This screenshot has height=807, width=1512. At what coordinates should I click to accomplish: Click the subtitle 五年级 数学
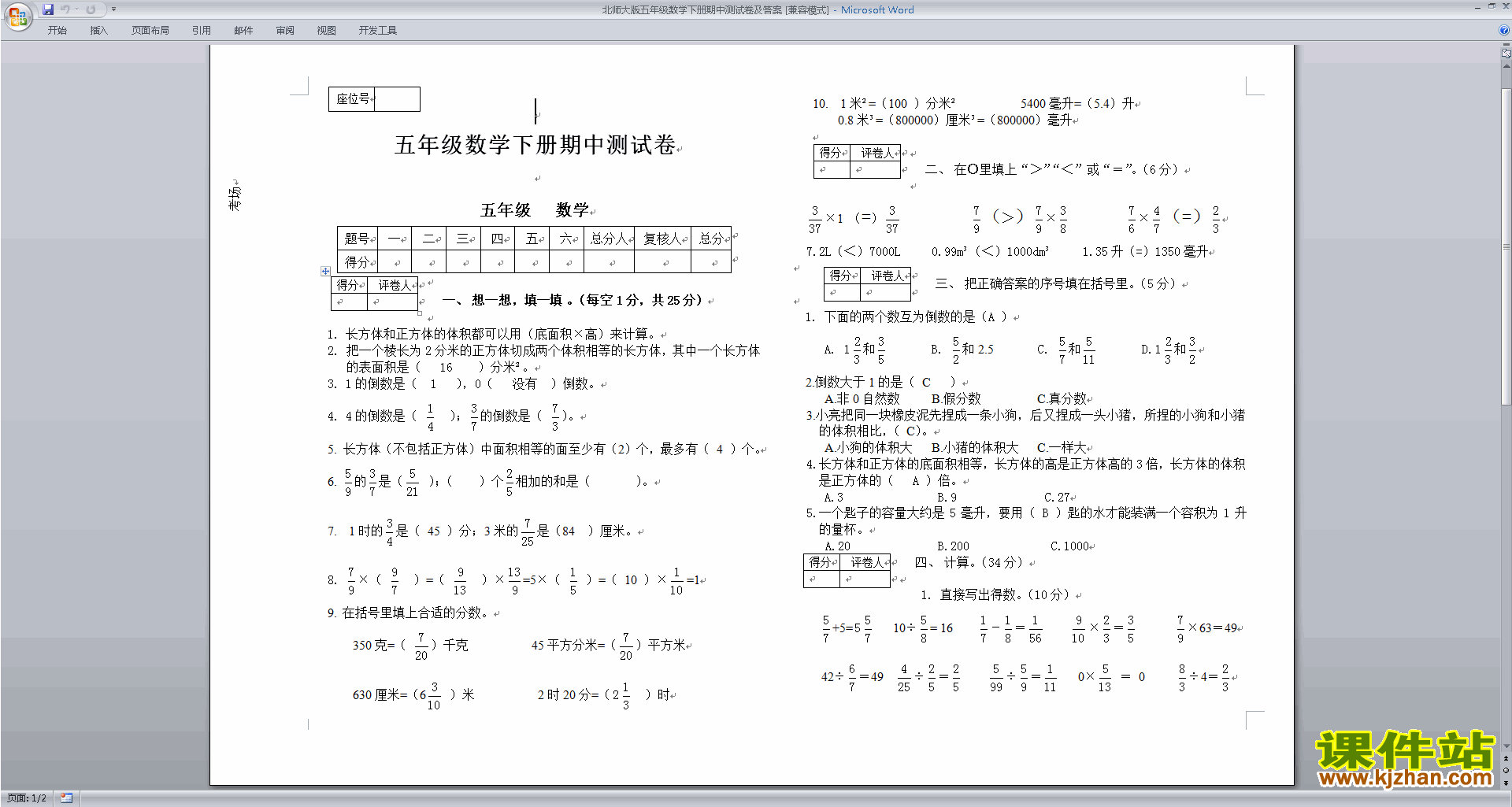point(535,210)
